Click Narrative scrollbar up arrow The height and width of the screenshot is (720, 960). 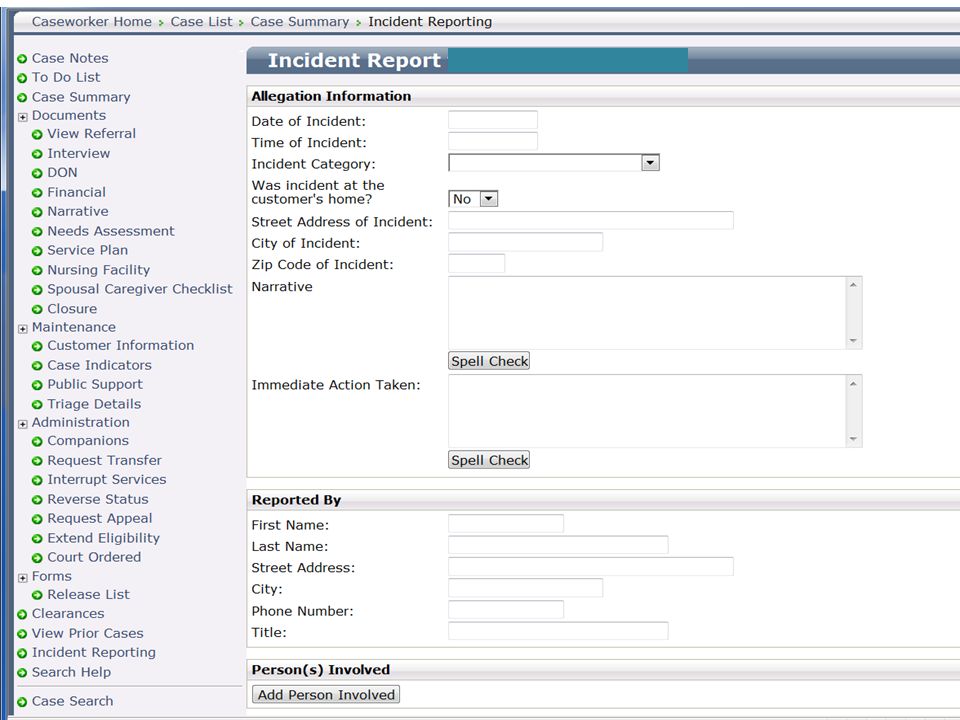(x=853, y=285)
